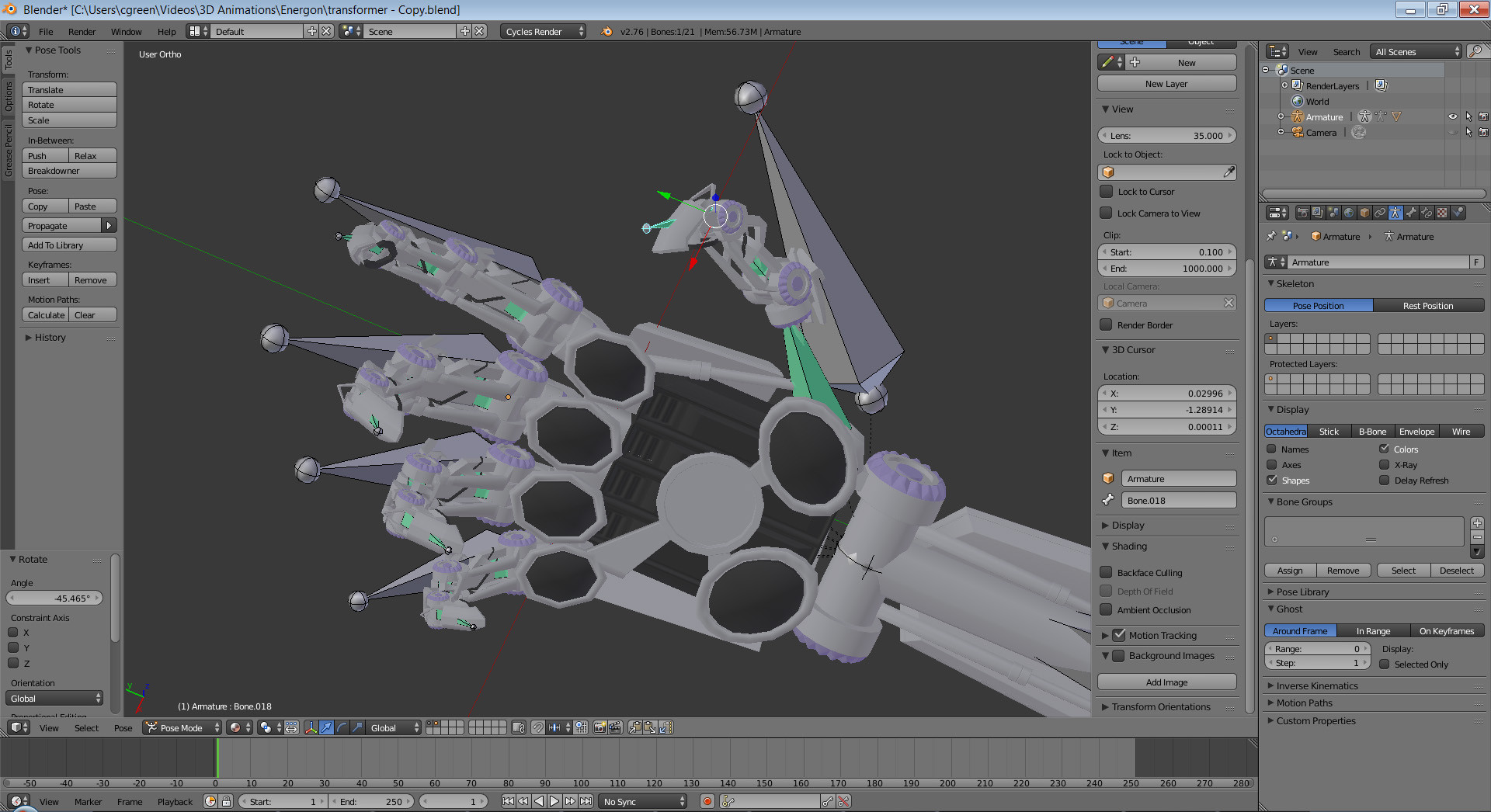The width and height of the screenshot is (1491, 812).
Task: Open the Global transform orientation dropdown in header
Action: [x=393, y=727]
